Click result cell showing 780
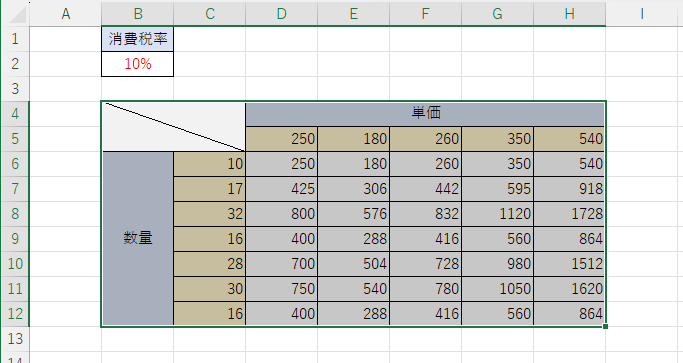 coord(426,289)
